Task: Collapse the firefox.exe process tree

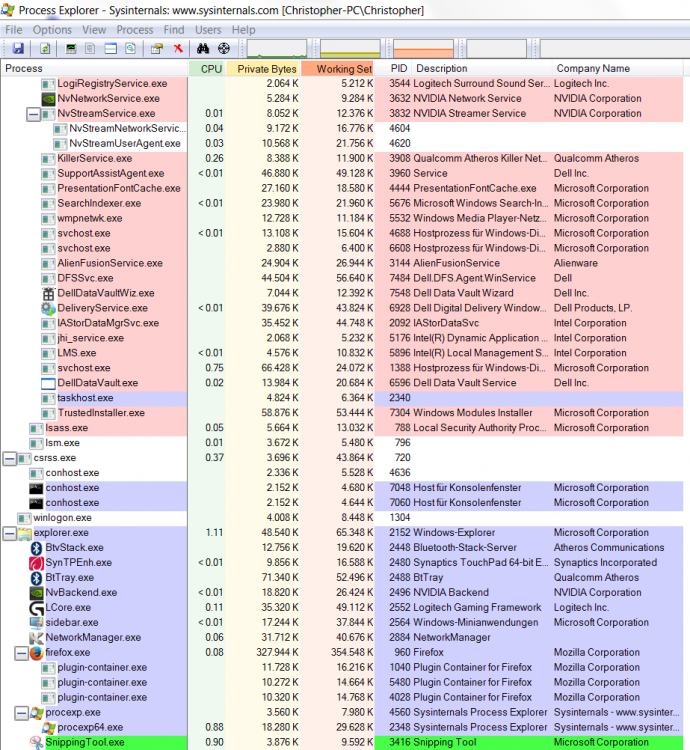Action: 21,652
